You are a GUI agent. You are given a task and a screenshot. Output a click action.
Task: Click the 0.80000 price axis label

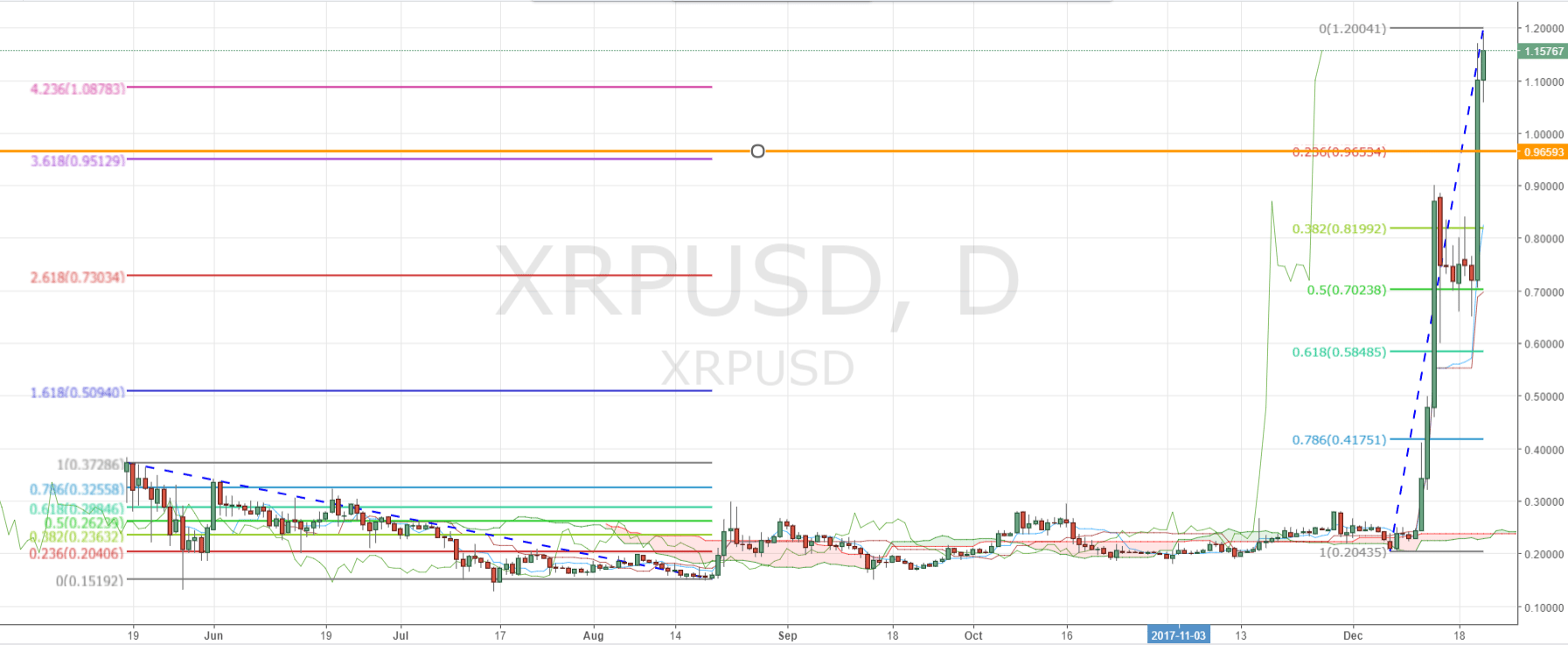[1544, 239]
